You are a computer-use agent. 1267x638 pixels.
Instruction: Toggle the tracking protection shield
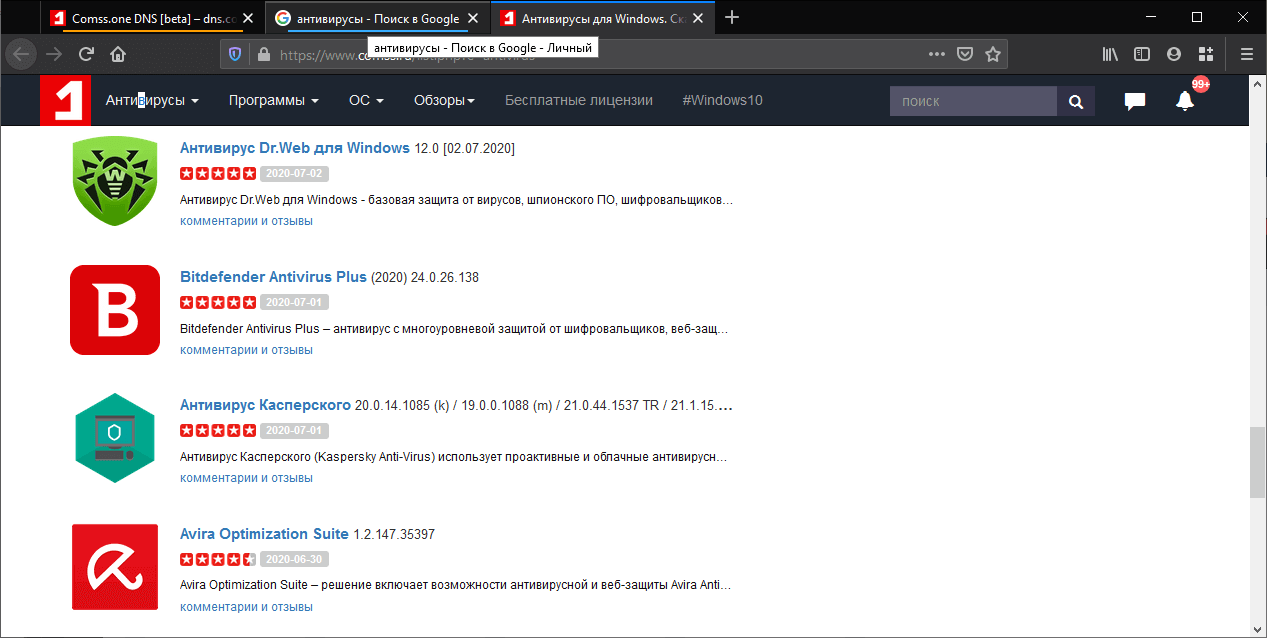tap(234, 54)
